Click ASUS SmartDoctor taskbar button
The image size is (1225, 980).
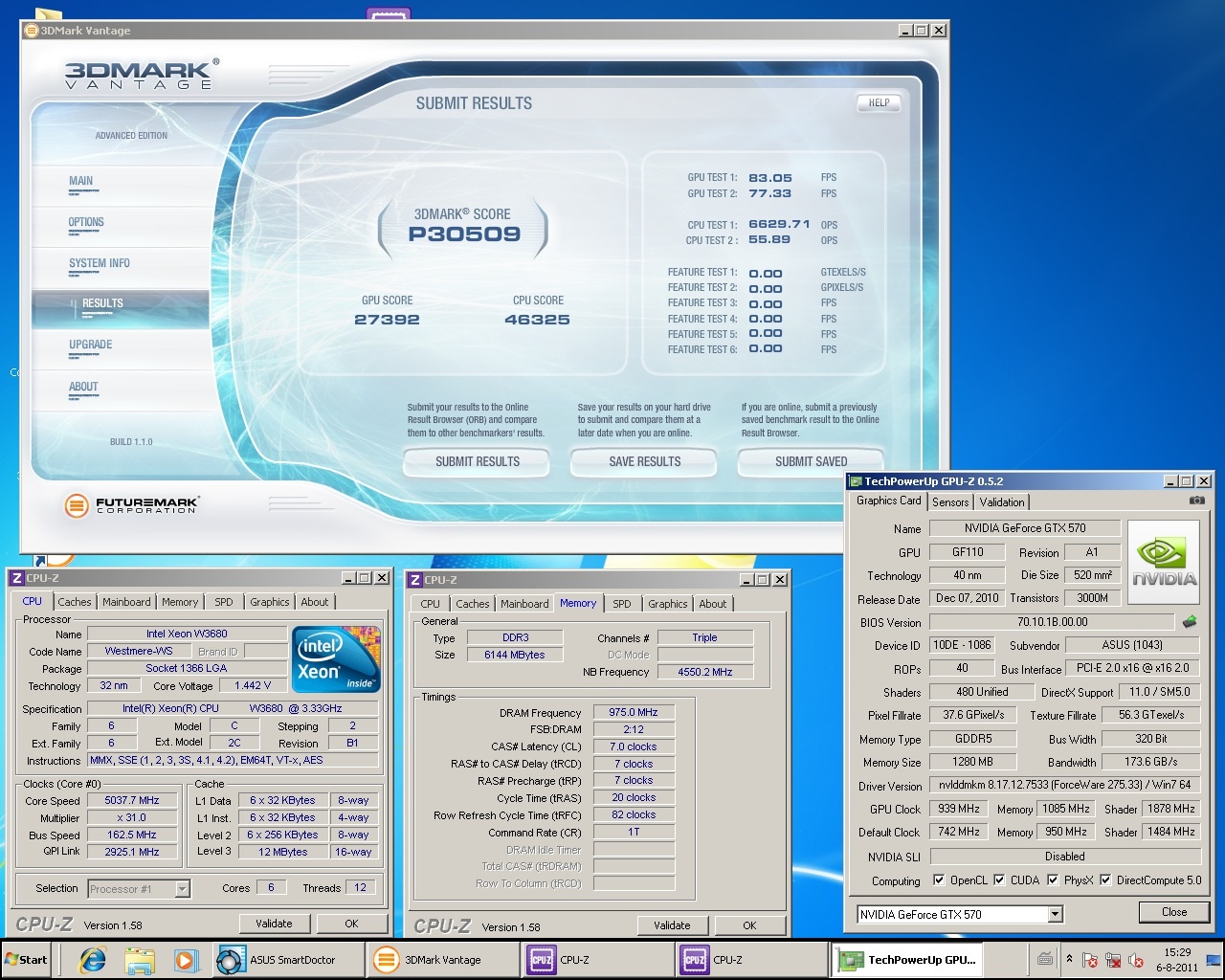[x=287, y=960]
